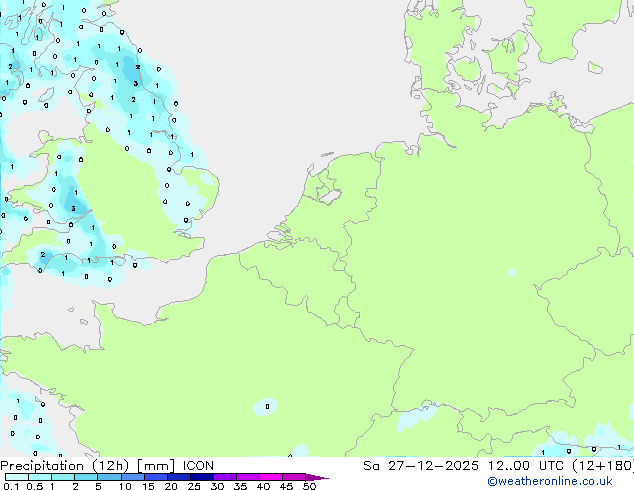Click the "25" legend scale label
The height and width of the screenshot is (490, 634).
[194, 486]
